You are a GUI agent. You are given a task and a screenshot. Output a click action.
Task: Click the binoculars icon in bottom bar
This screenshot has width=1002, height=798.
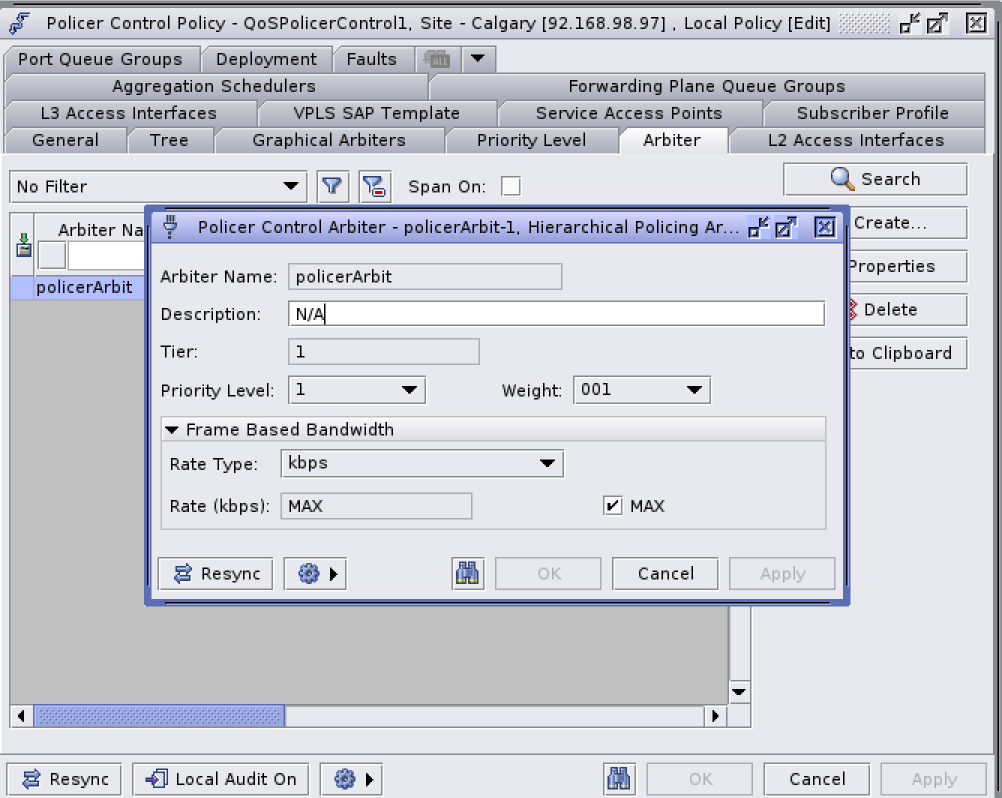(620, 779)
